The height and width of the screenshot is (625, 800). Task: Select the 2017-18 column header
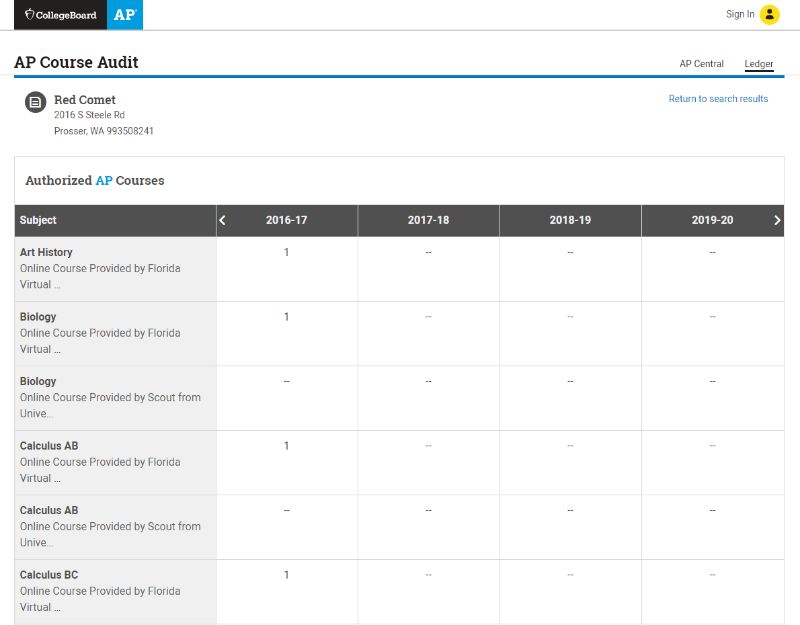(429, 220)
